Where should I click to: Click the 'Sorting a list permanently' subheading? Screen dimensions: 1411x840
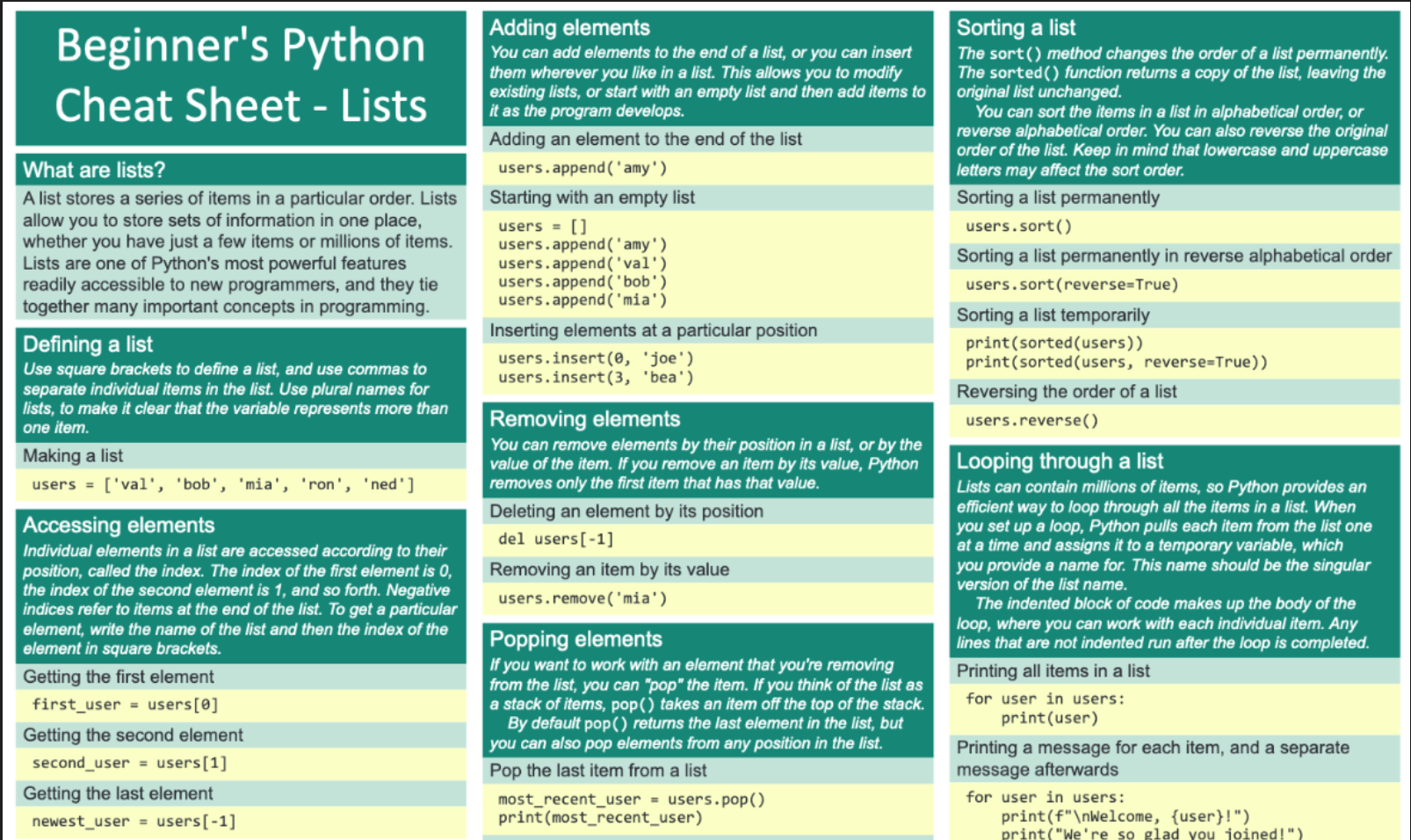1058,198
